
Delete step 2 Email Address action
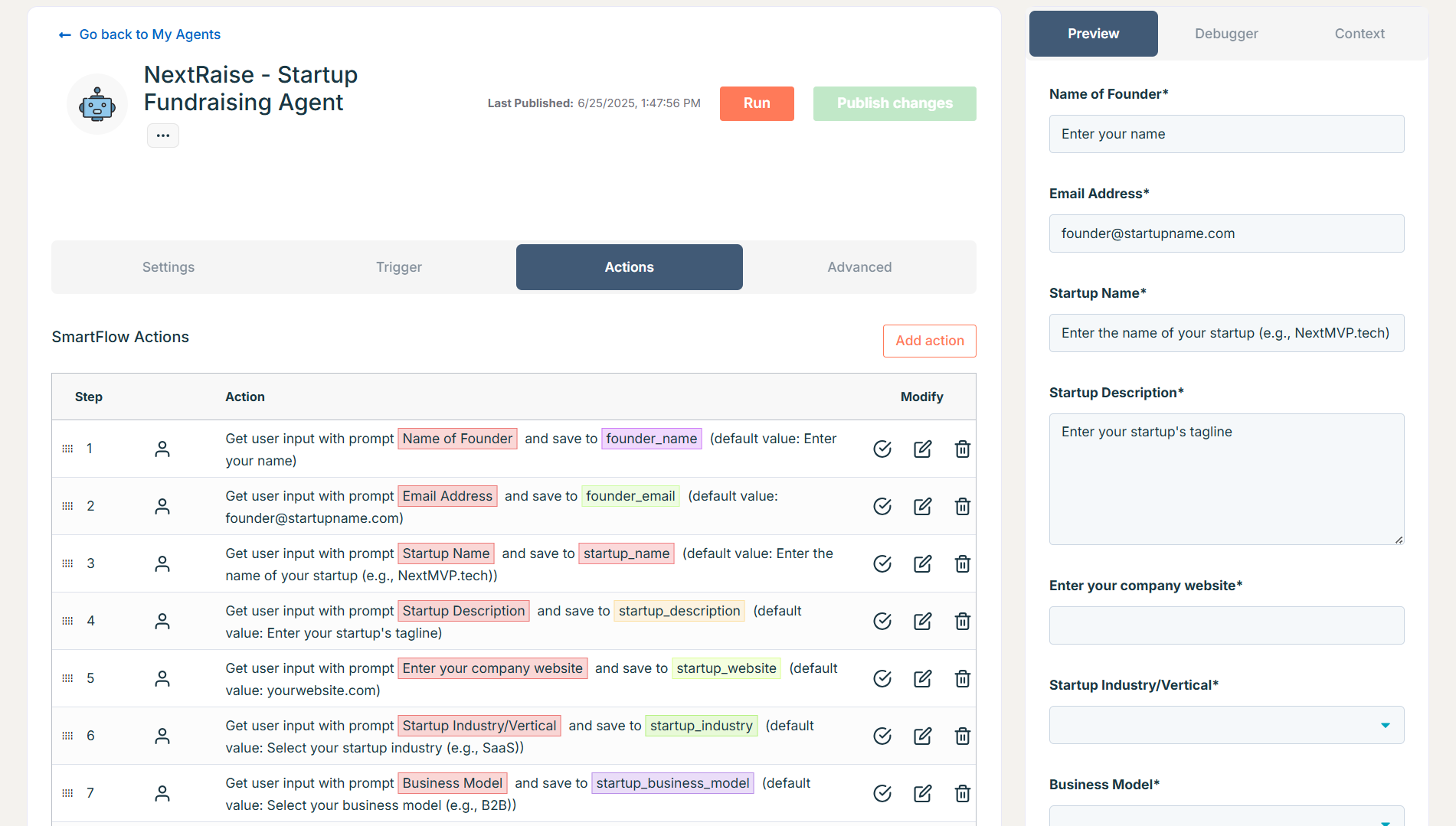coord(963,507)
